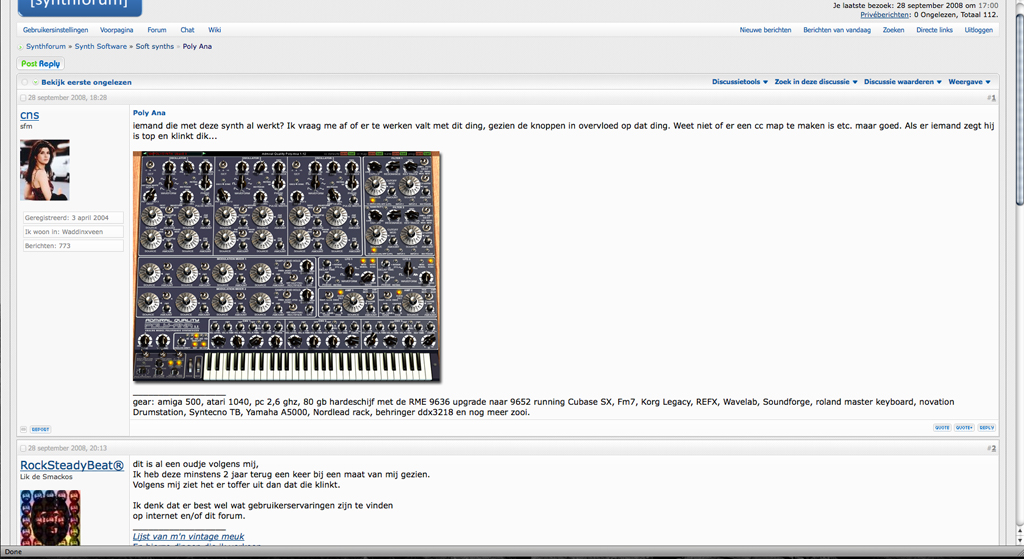1024x559 pixels.
Task: Click the Poly Ana synth screenshot image
Action: click(287, 266)
